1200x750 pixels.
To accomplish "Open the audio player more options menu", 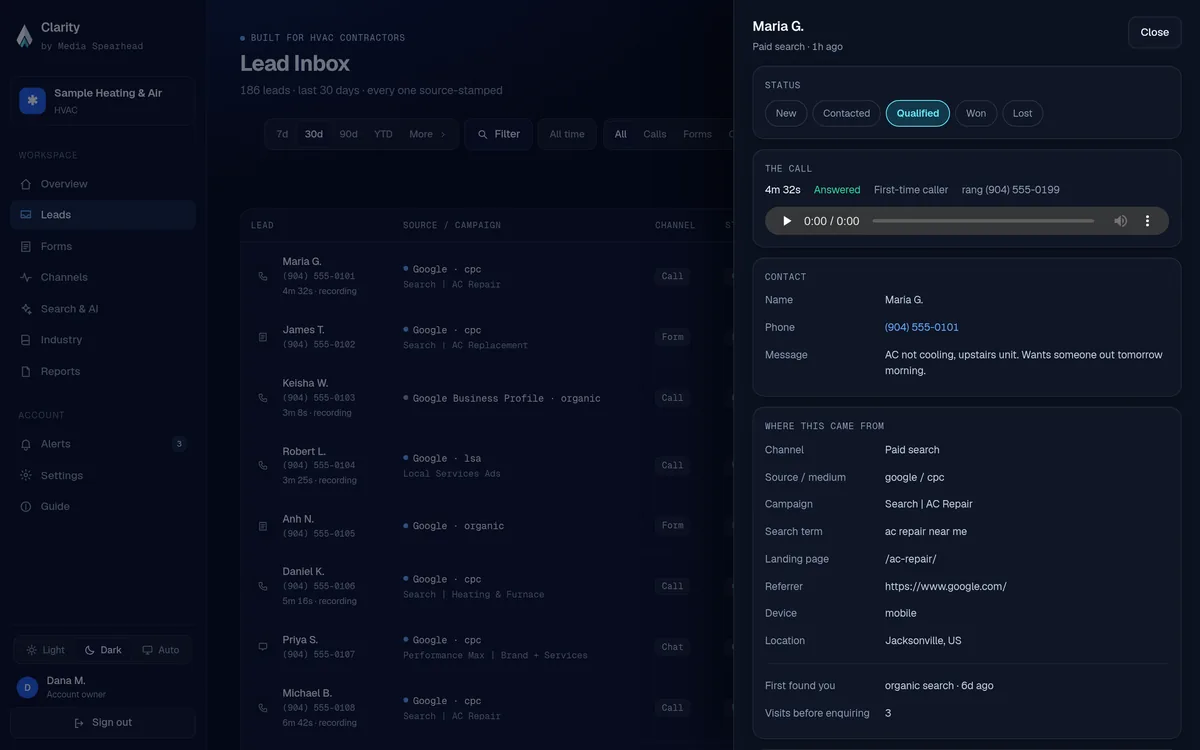I will (x=1148, y=221).
